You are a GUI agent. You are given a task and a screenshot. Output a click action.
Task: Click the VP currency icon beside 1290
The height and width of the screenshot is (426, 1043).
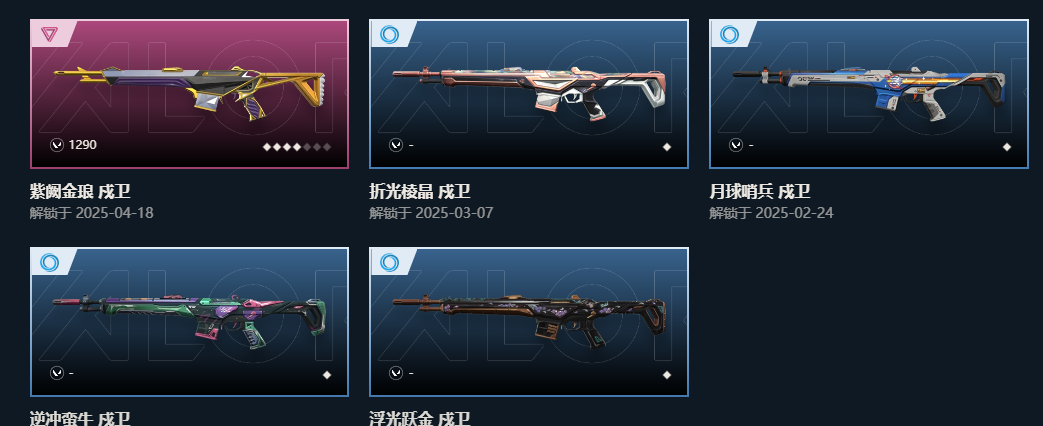(57, 144)
